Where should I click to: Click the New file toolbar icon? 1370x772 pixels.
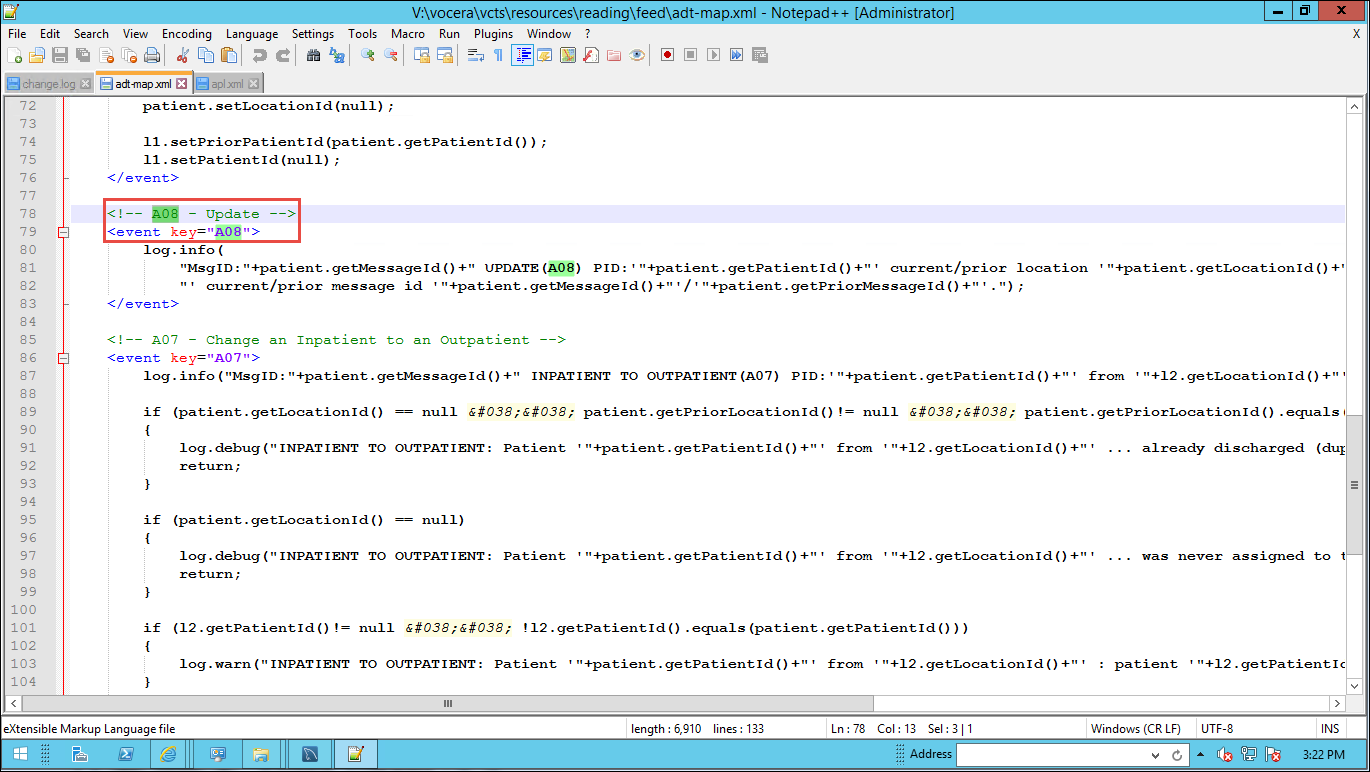click(15, 55)
